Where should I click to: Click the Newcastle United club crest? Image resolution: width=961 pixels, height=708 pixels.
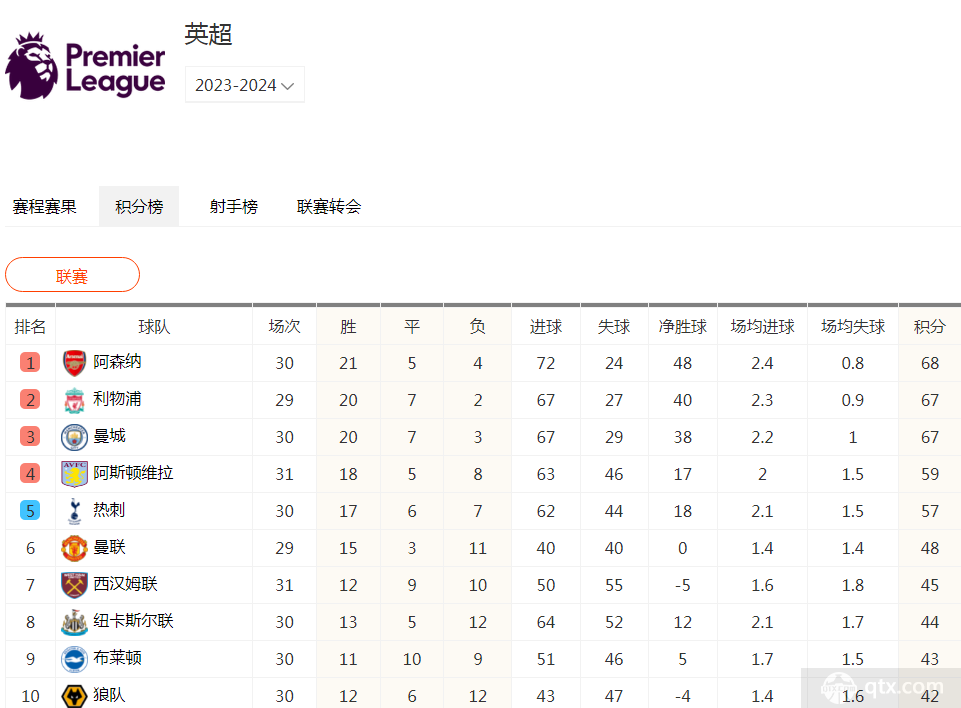tap(74, 622)
